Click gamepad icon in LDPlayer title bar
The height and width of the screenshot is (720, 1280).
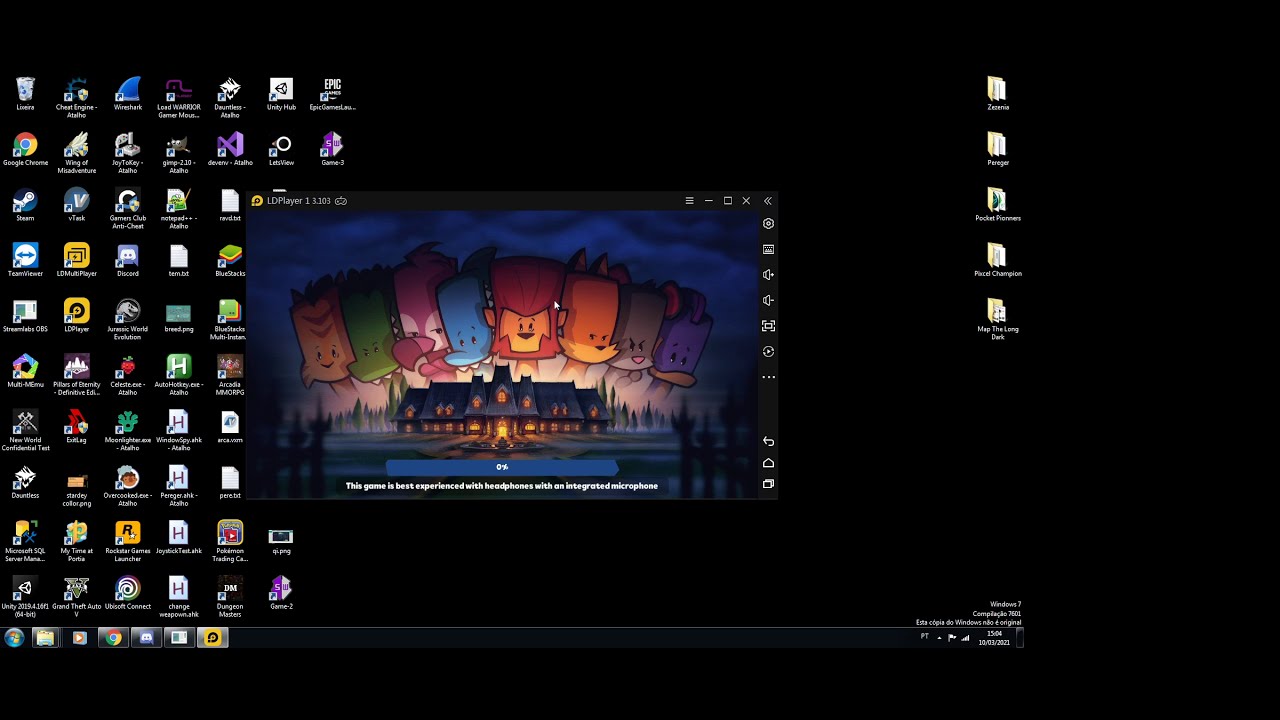pos(341,201)
